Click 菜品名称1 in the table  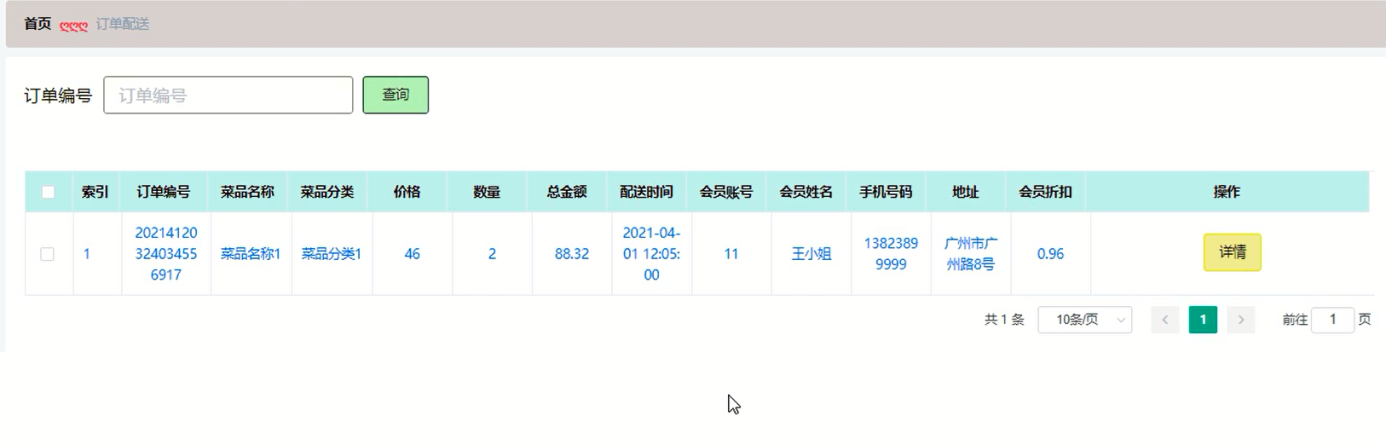click(251, 254)
